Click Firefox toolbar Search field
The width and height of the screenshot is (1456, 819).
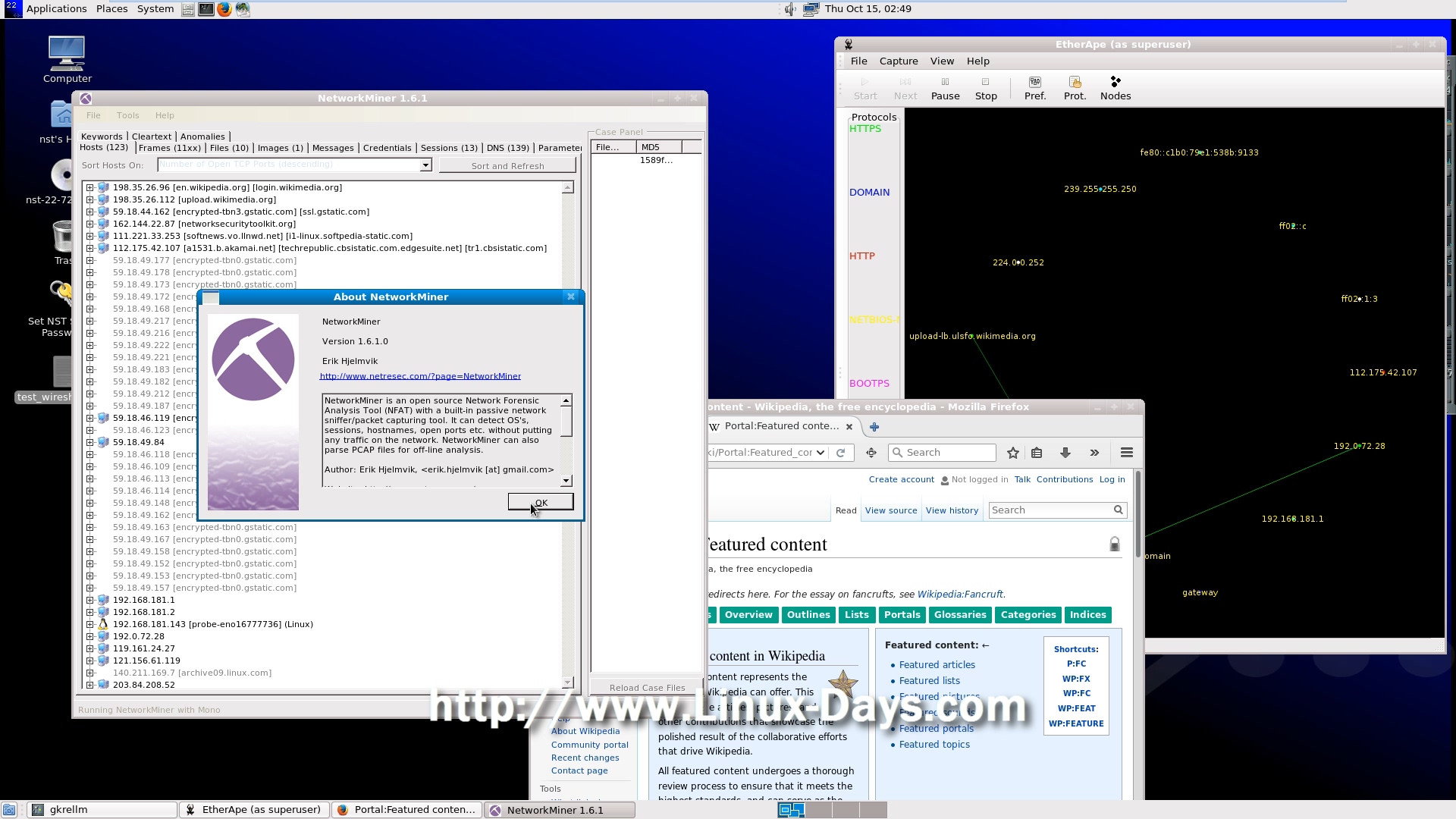pyautogui.click(x=942, y=453)
